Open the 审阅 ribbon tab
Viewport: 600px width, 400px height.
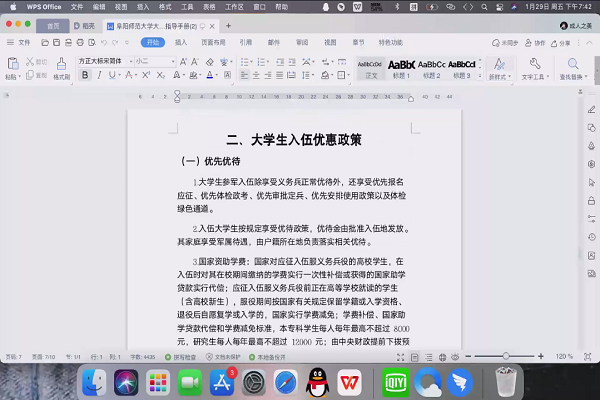(301, 43)
